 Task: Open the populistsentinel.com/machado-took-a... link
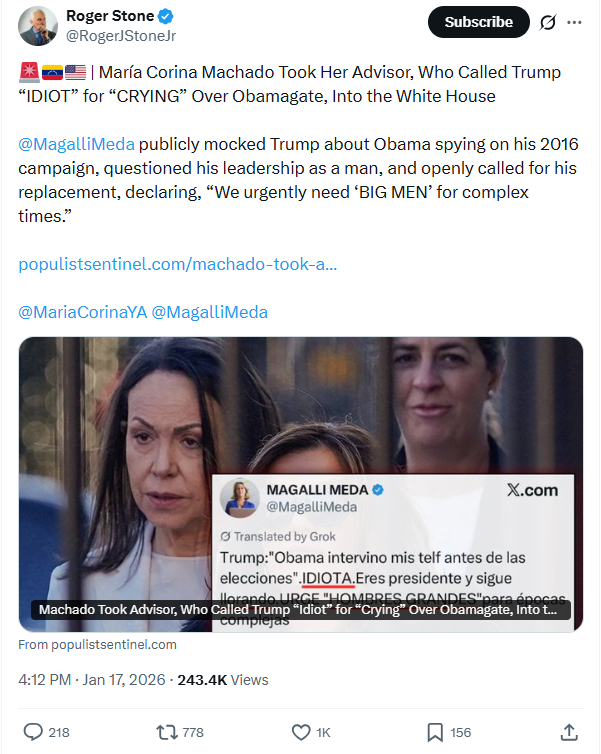(x=177, y=264)
